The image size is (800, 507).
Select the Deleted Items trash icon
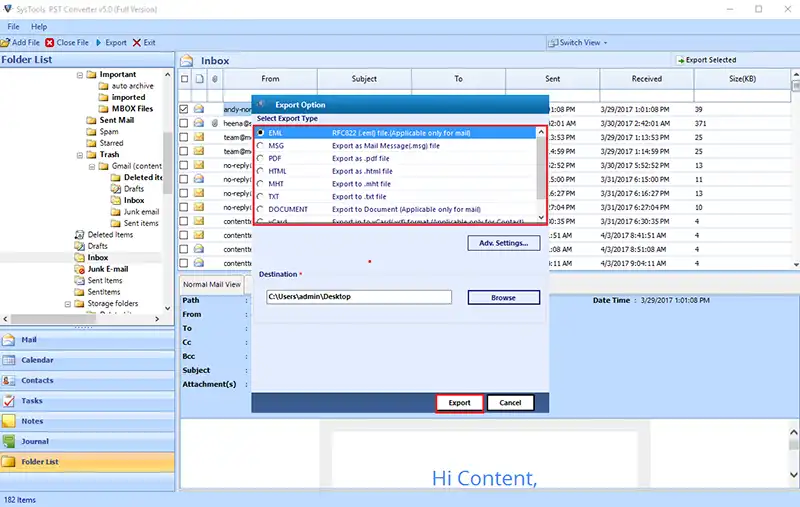pyautogui.click(x=79, y=235)
